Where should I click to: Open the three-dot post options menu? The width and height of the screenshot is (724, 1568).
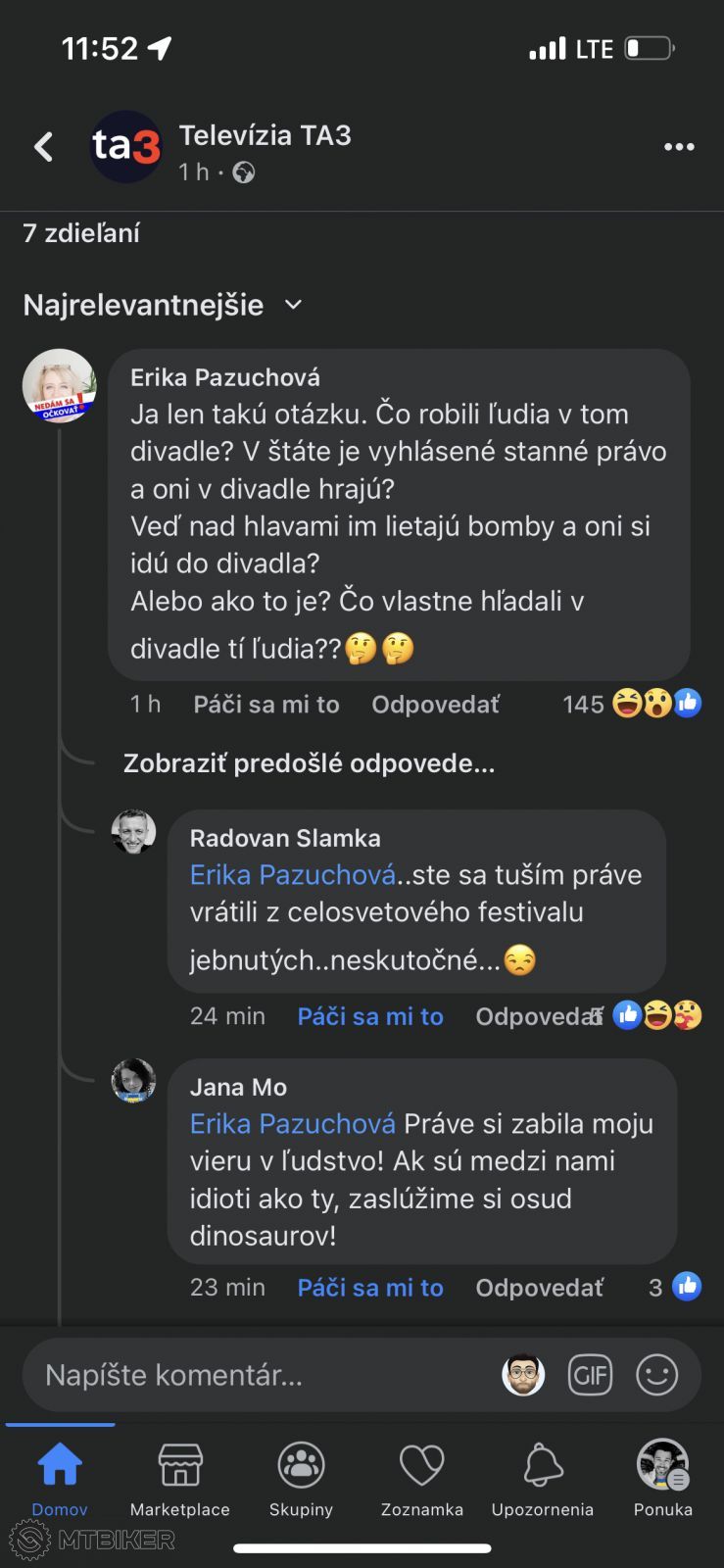click(679, 147)
